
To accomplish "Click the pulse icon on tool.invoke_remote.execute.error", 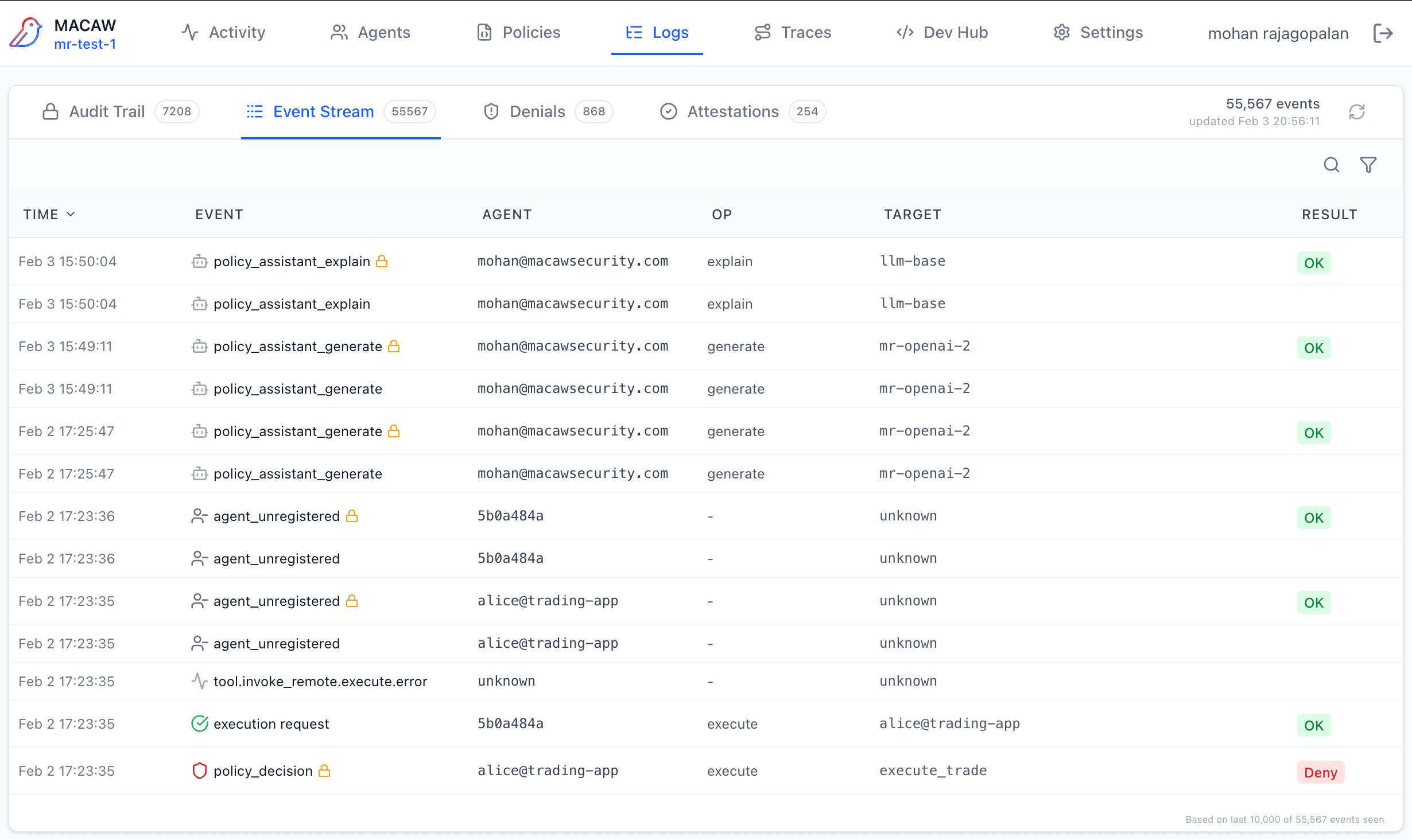I will [199, 681].
